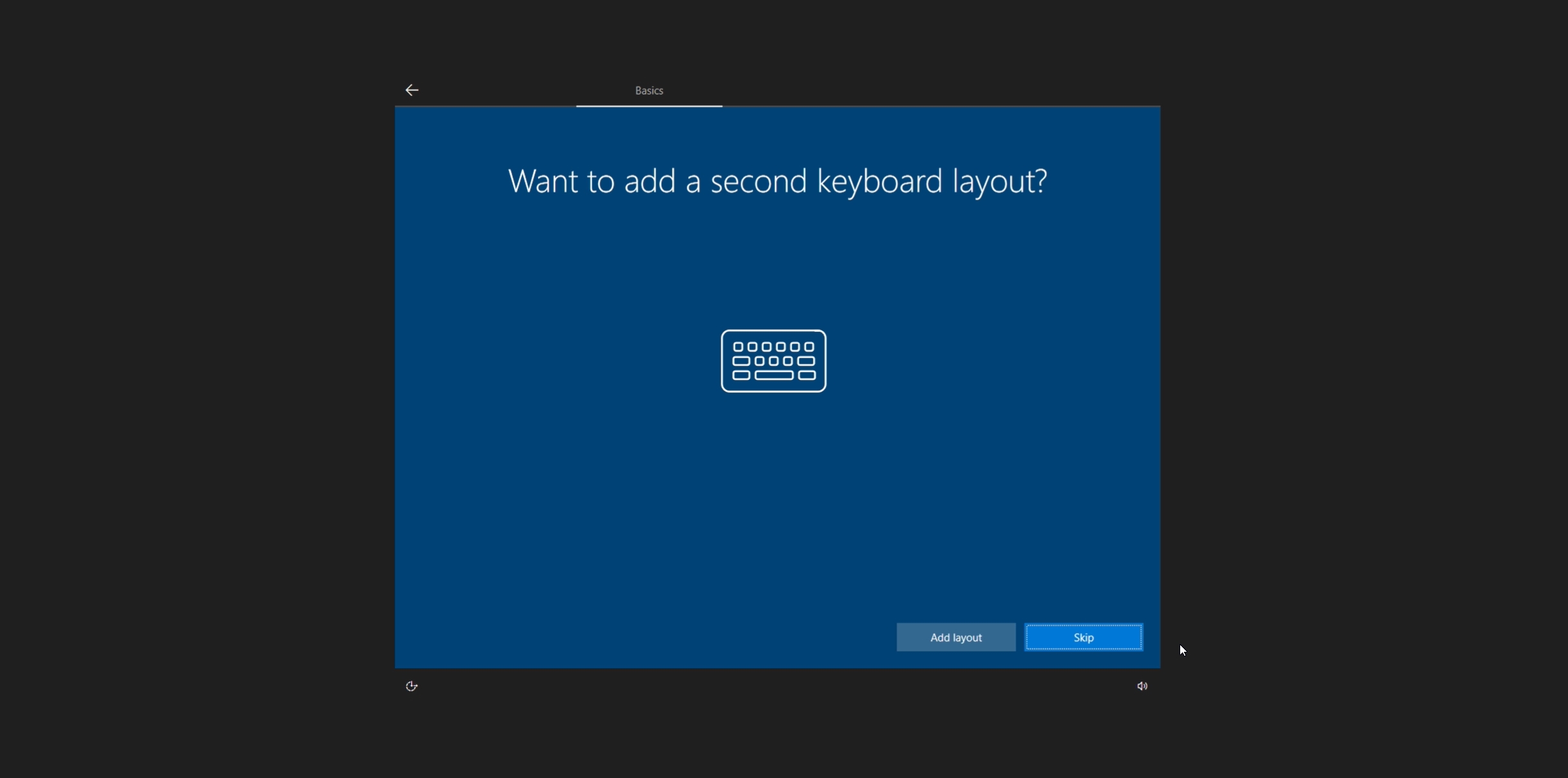Click the setup progress bar under Basics
The image size is (1568, 778).
(648, 105)
